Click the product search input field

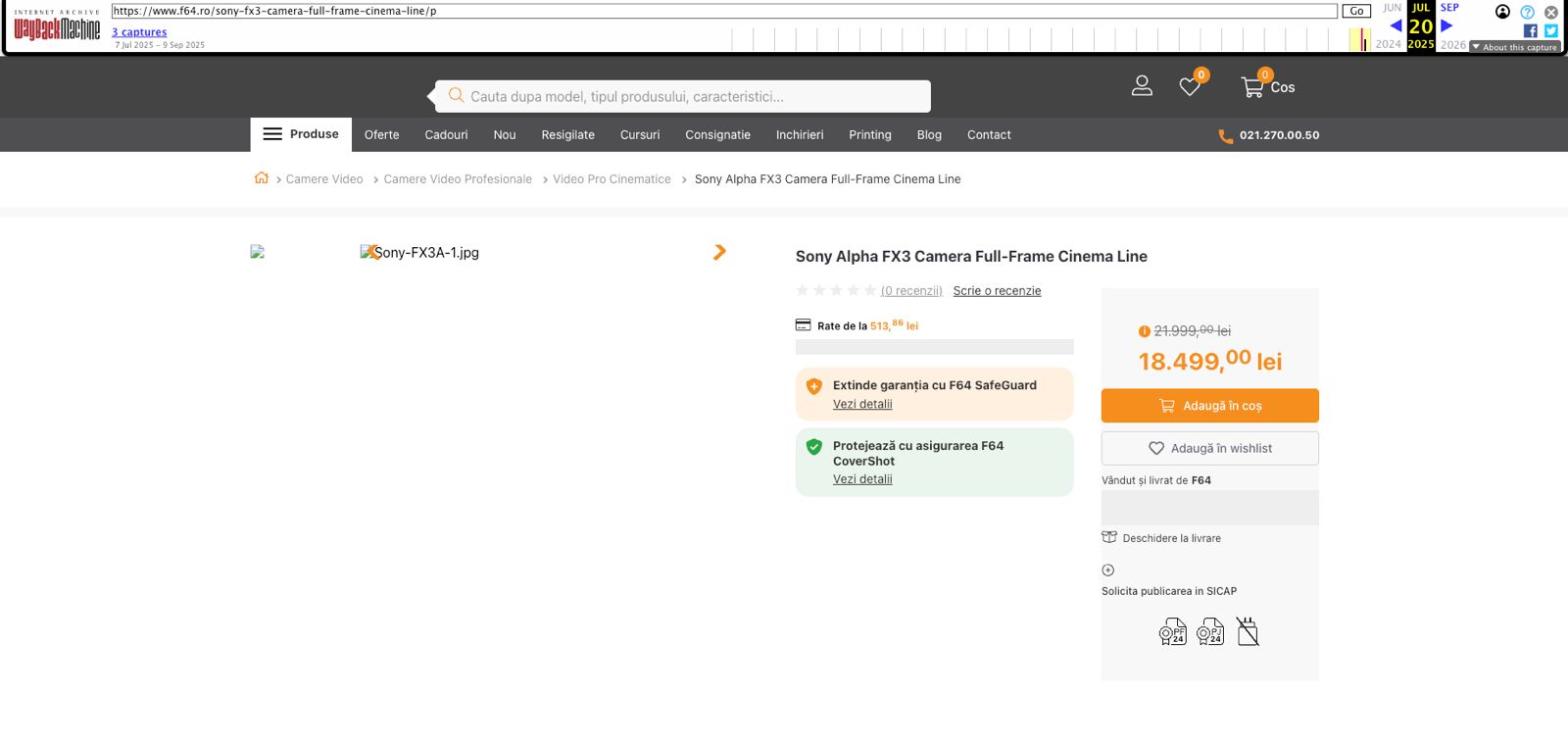(x=686, y=96)
